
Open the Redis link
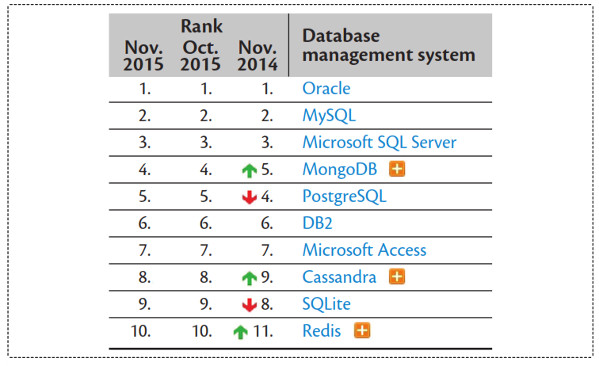click(321, 331)
